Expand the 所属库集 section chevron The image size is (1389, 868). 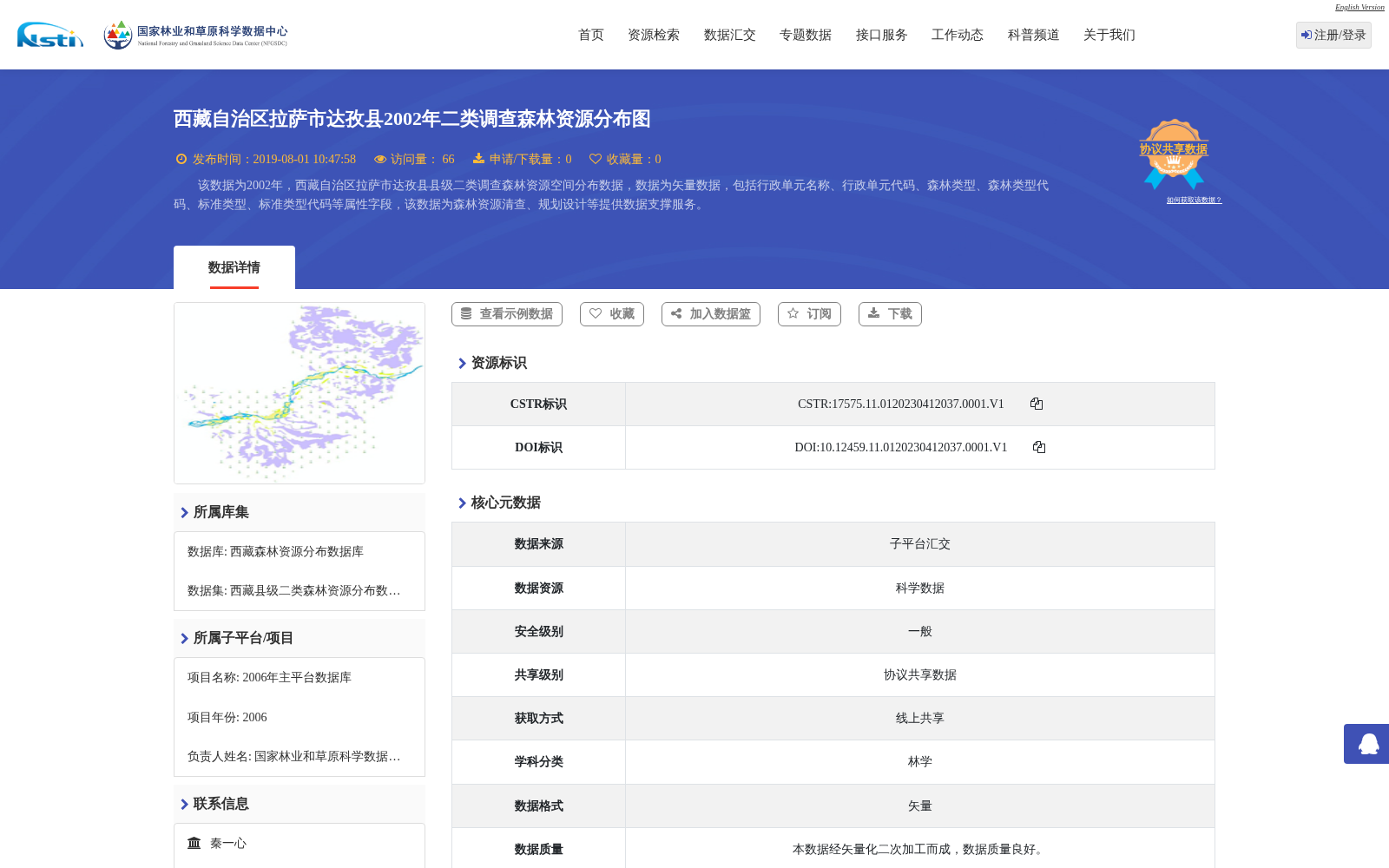[x=184, y=512]
